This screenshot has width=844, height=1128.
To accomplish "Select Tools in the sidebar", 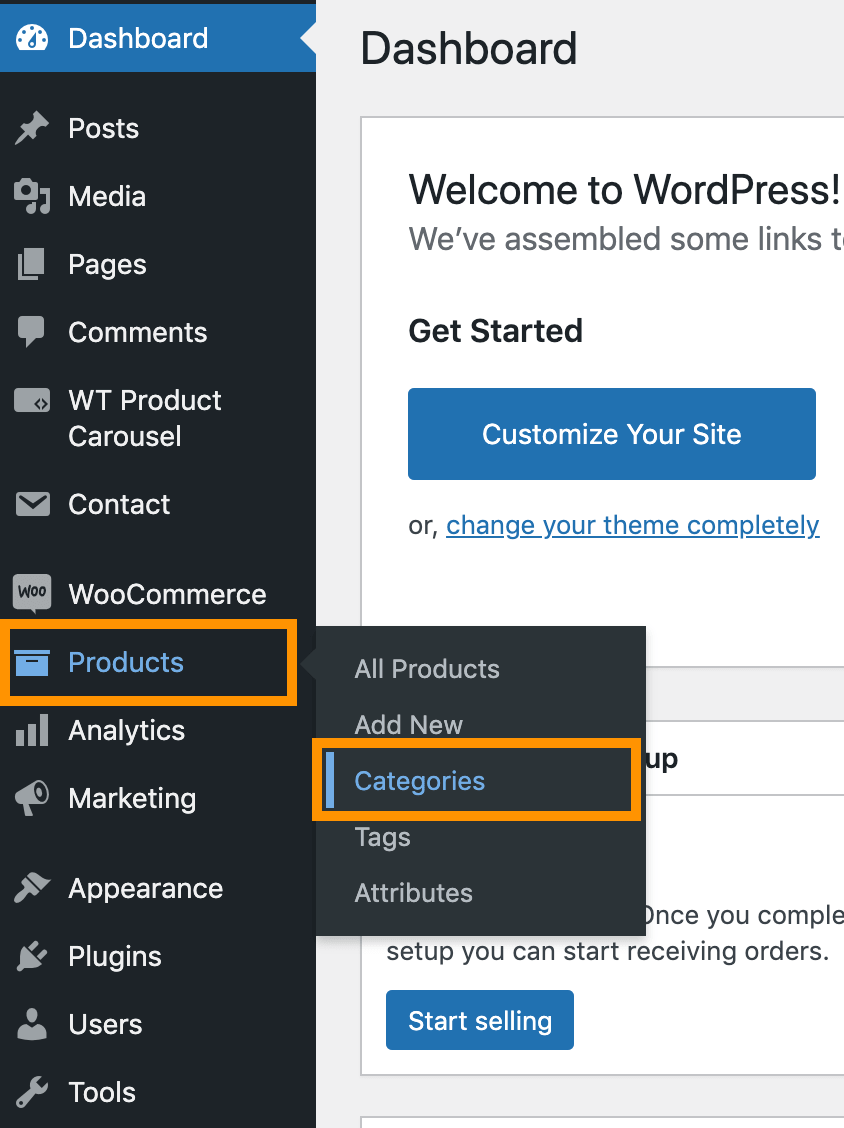I will (x=158, y=1092).
